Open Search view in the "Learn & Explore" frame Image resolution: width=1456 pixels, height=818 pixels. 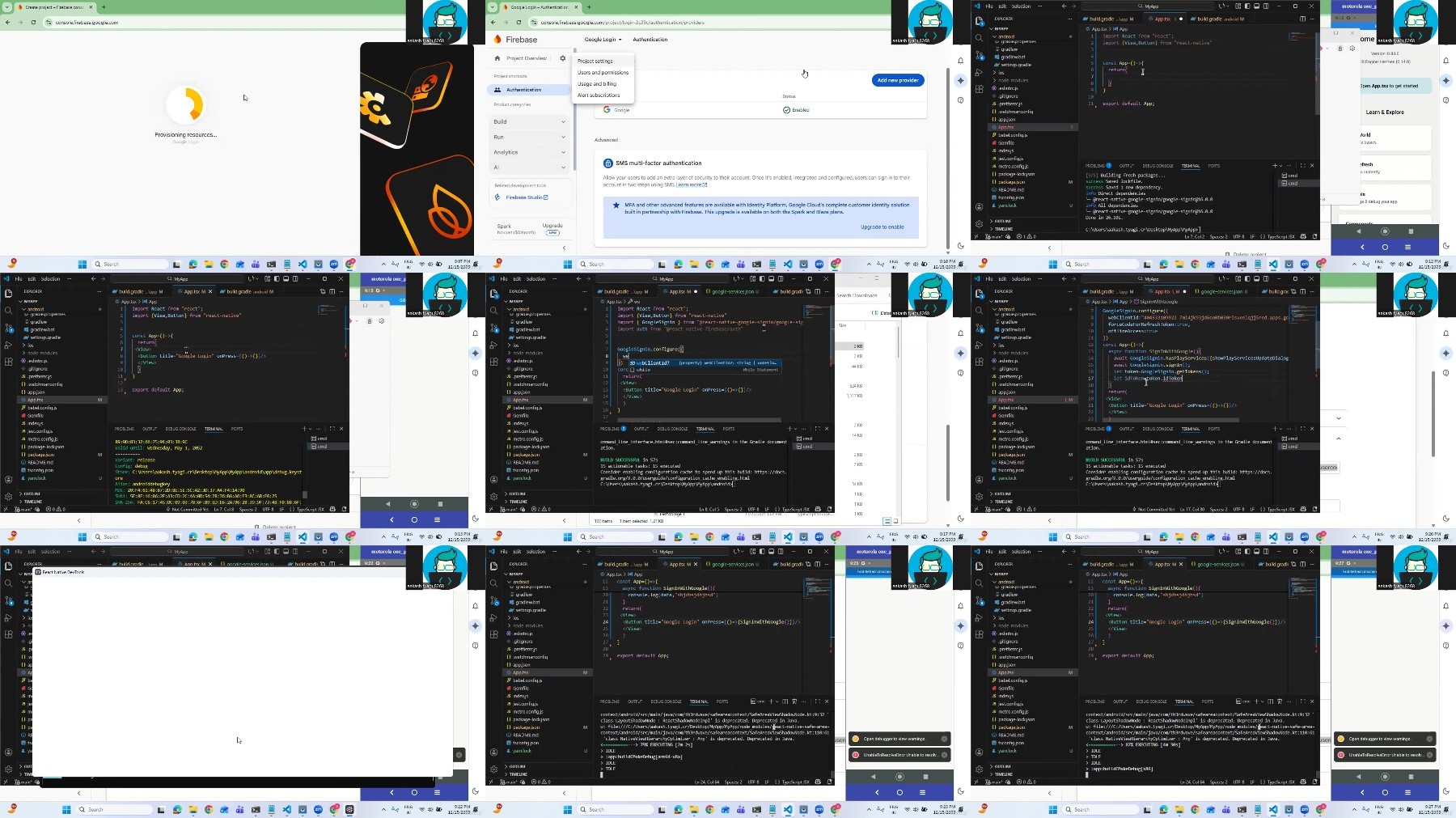coord(979,37)
